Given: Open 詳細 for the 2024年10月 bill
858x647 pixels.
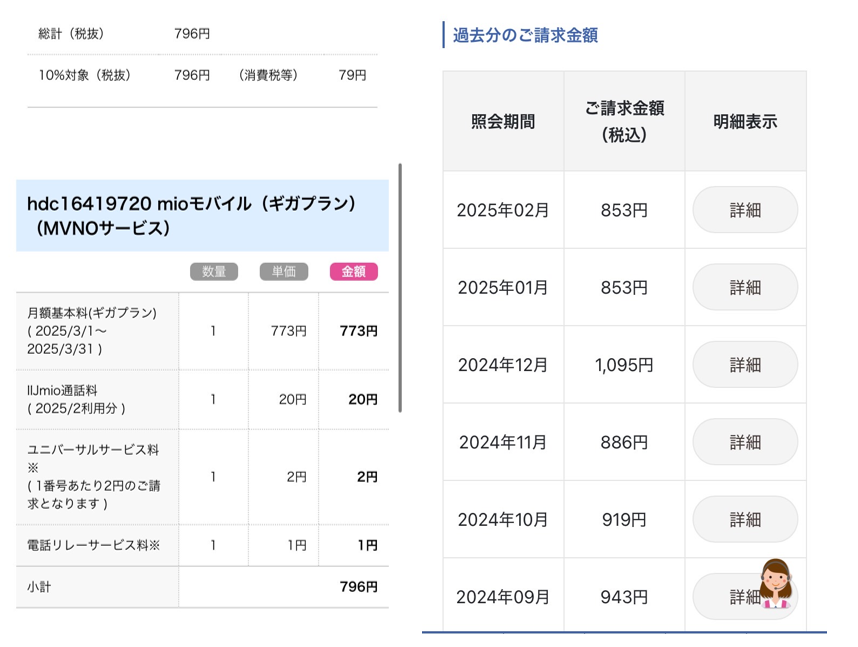Looking at the screenshot, I should point(745,519).
